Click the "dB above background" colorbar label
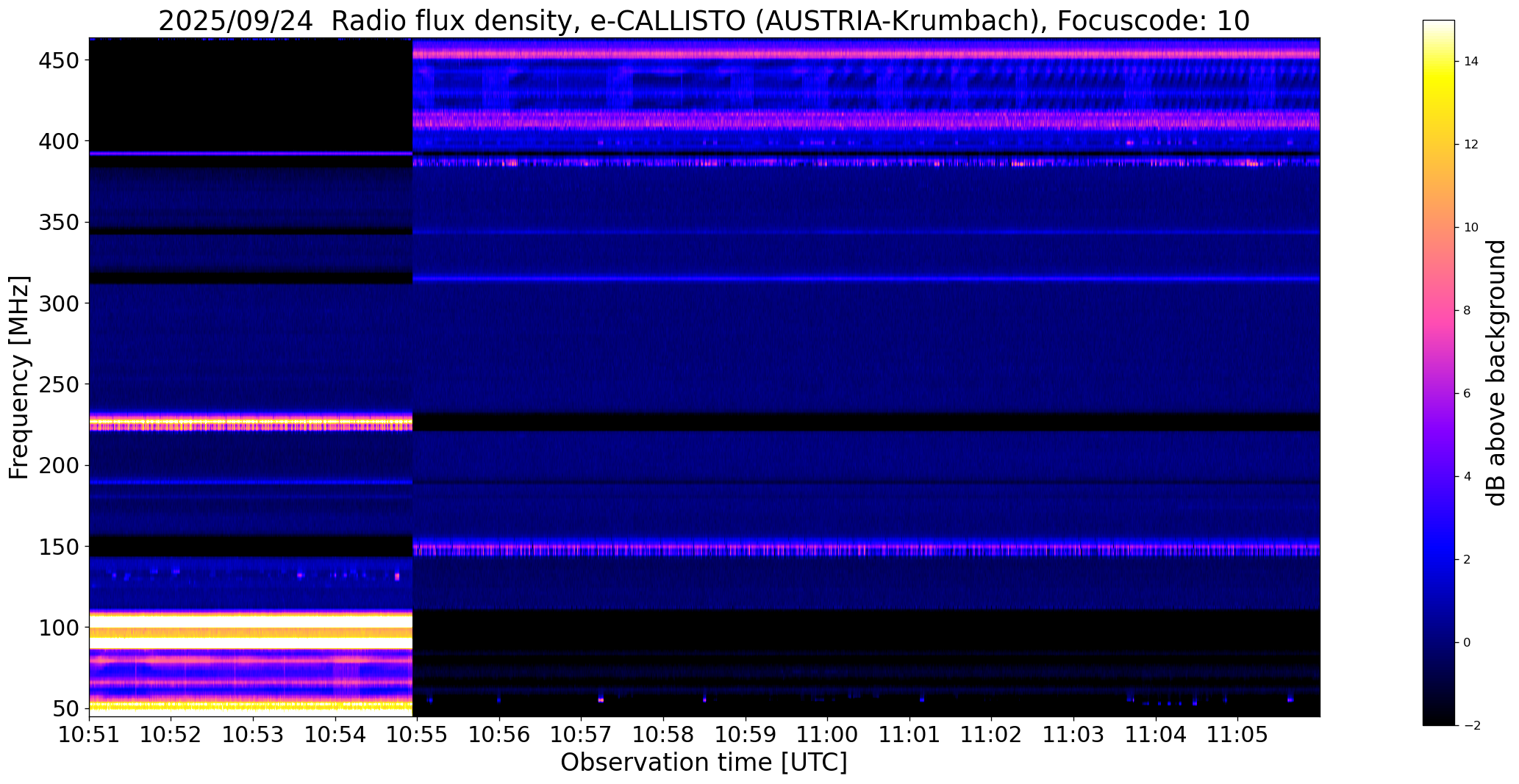 [x=1496, y=373]
